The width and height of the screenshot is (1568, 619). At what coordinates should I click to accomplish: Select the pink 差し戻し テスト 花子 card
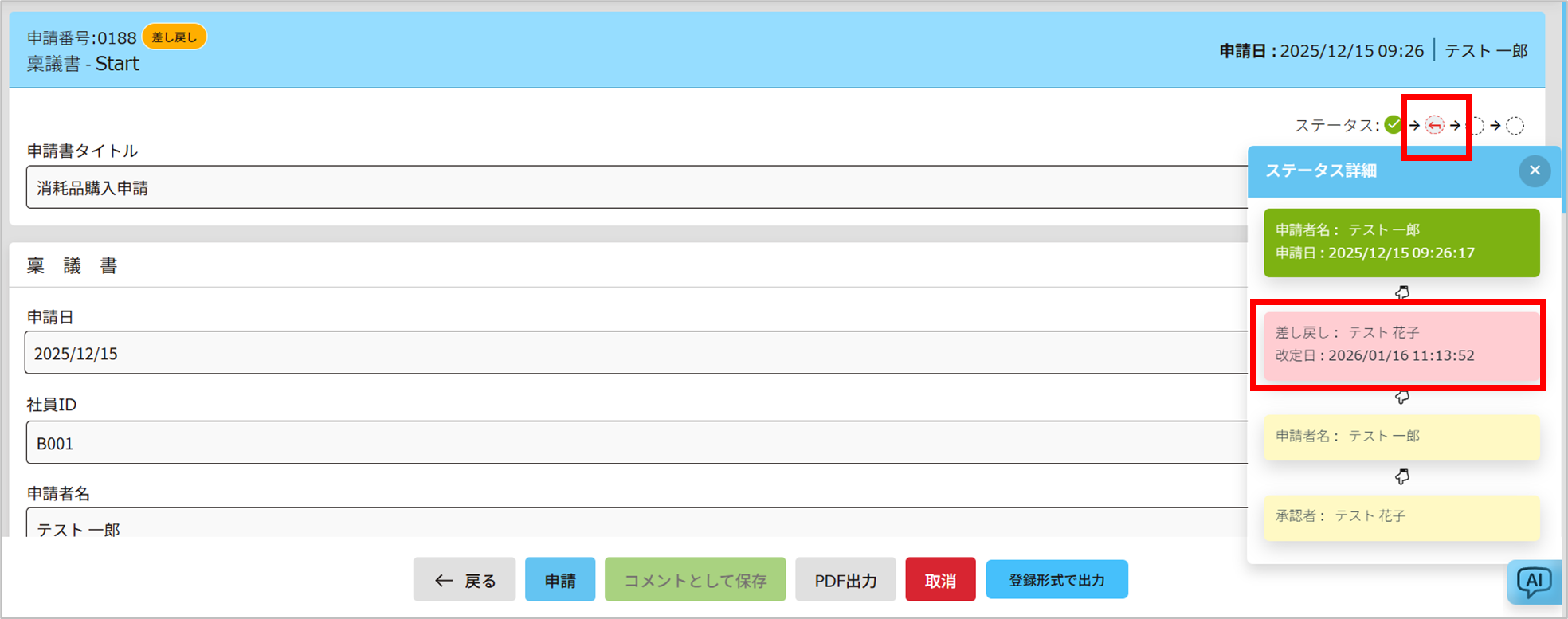click(1401, 344)
